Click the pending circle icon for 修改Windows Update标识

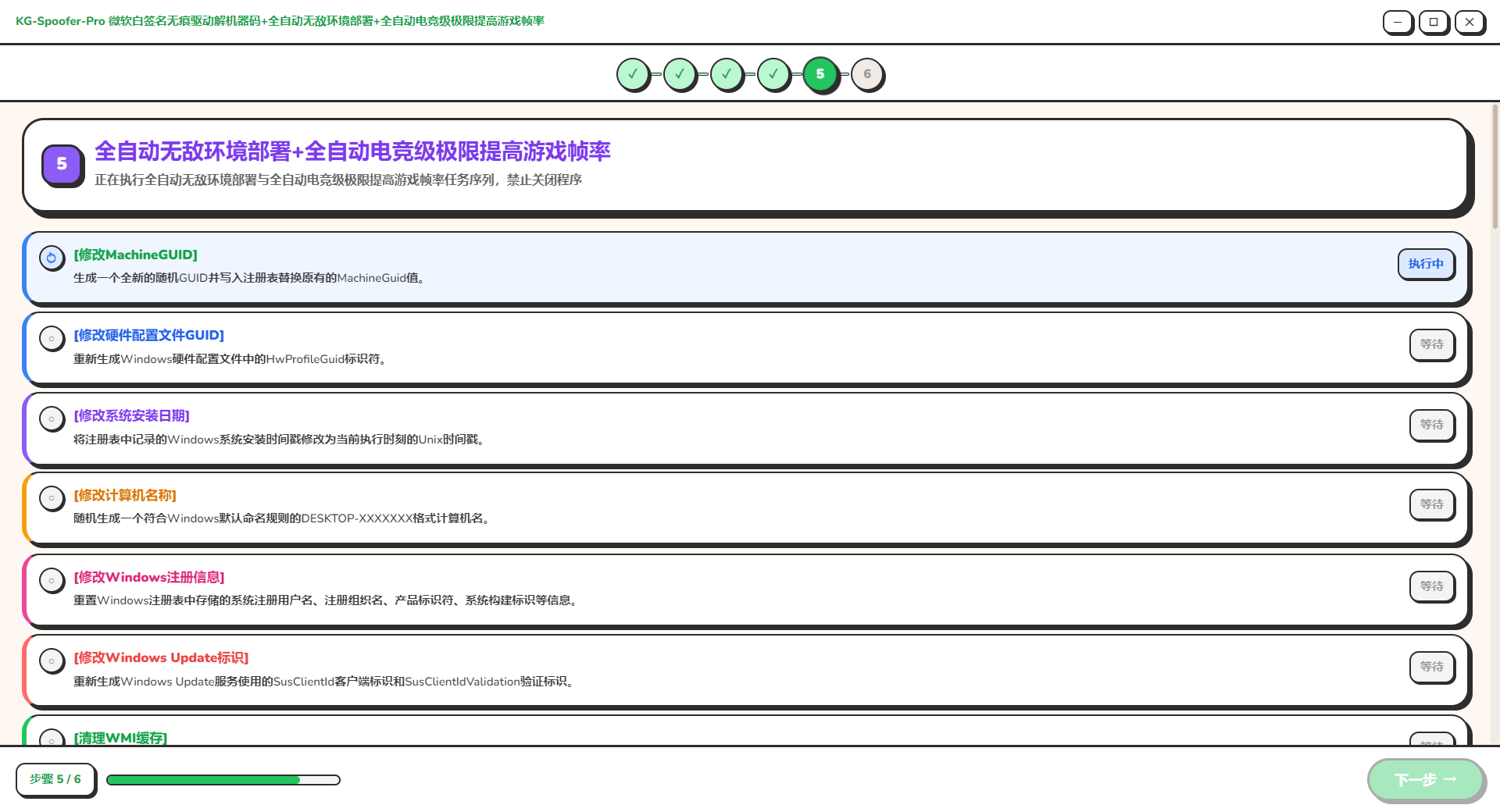coord(52,661)
